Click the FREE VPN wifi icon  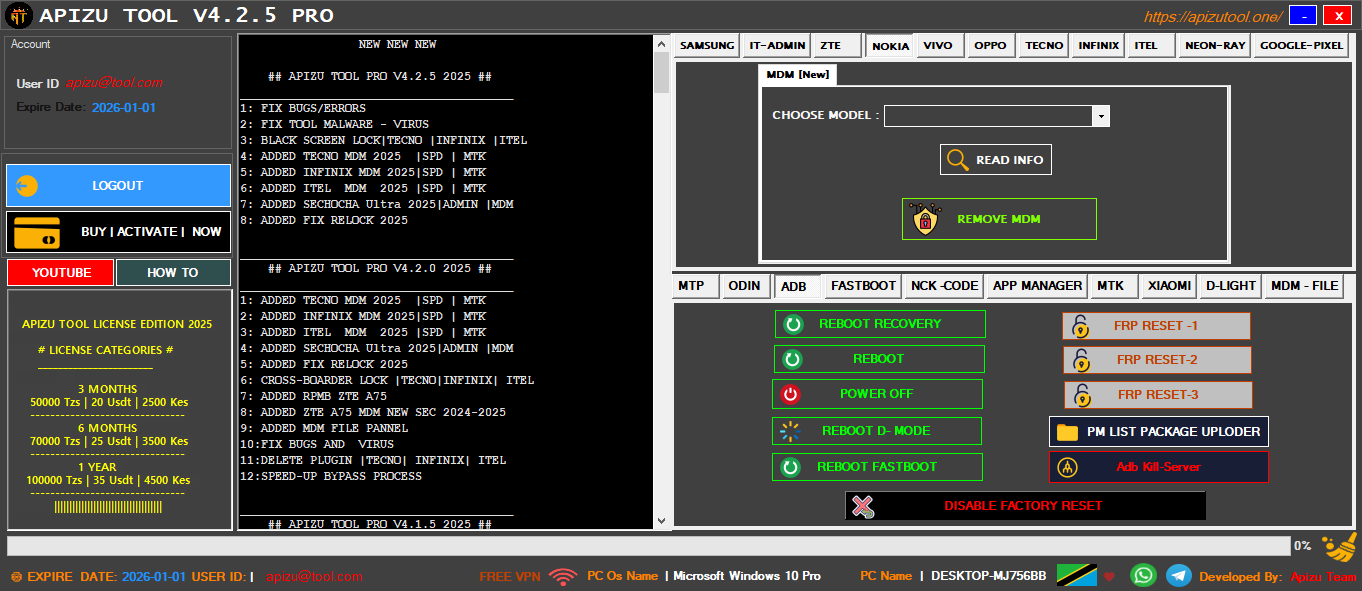tap(563, 576)
